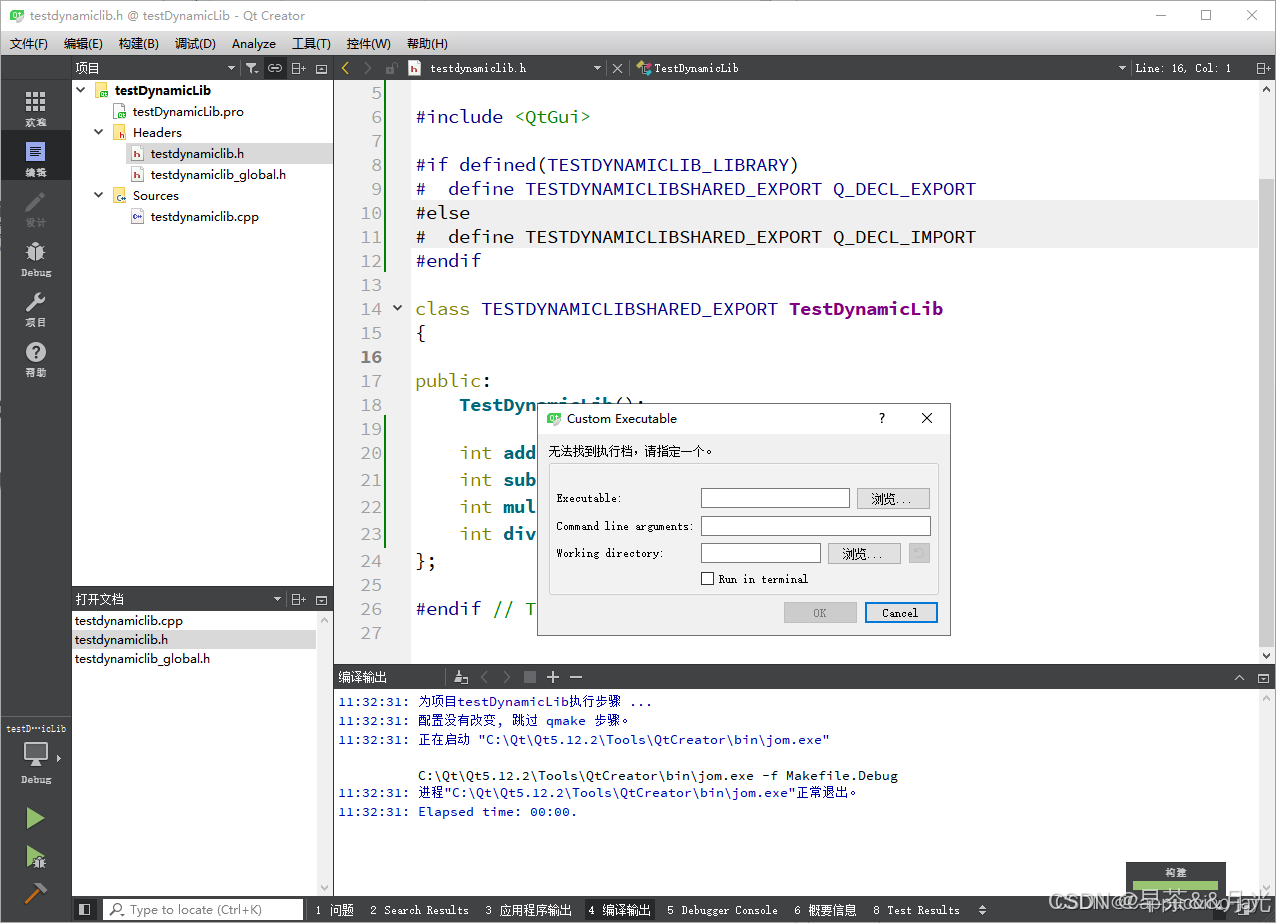Go forward in editor navigation history

pyautogui.click(x=368, y=68)
